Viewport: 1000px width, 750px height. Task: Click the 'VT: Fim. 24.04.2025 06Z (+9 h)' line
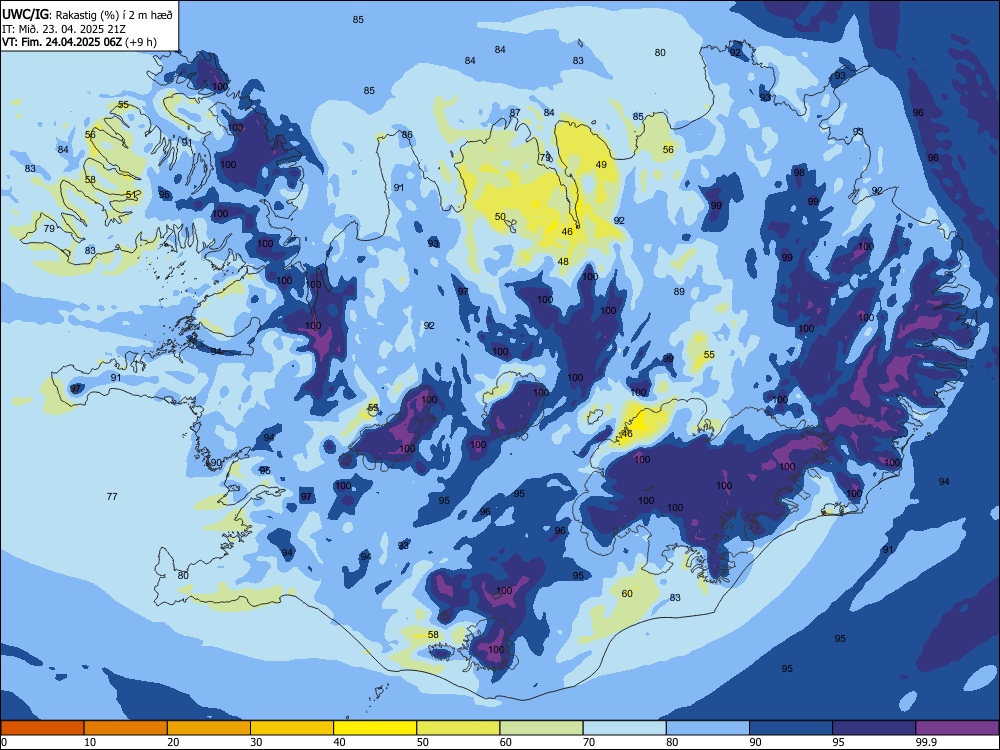pos(79,42)
